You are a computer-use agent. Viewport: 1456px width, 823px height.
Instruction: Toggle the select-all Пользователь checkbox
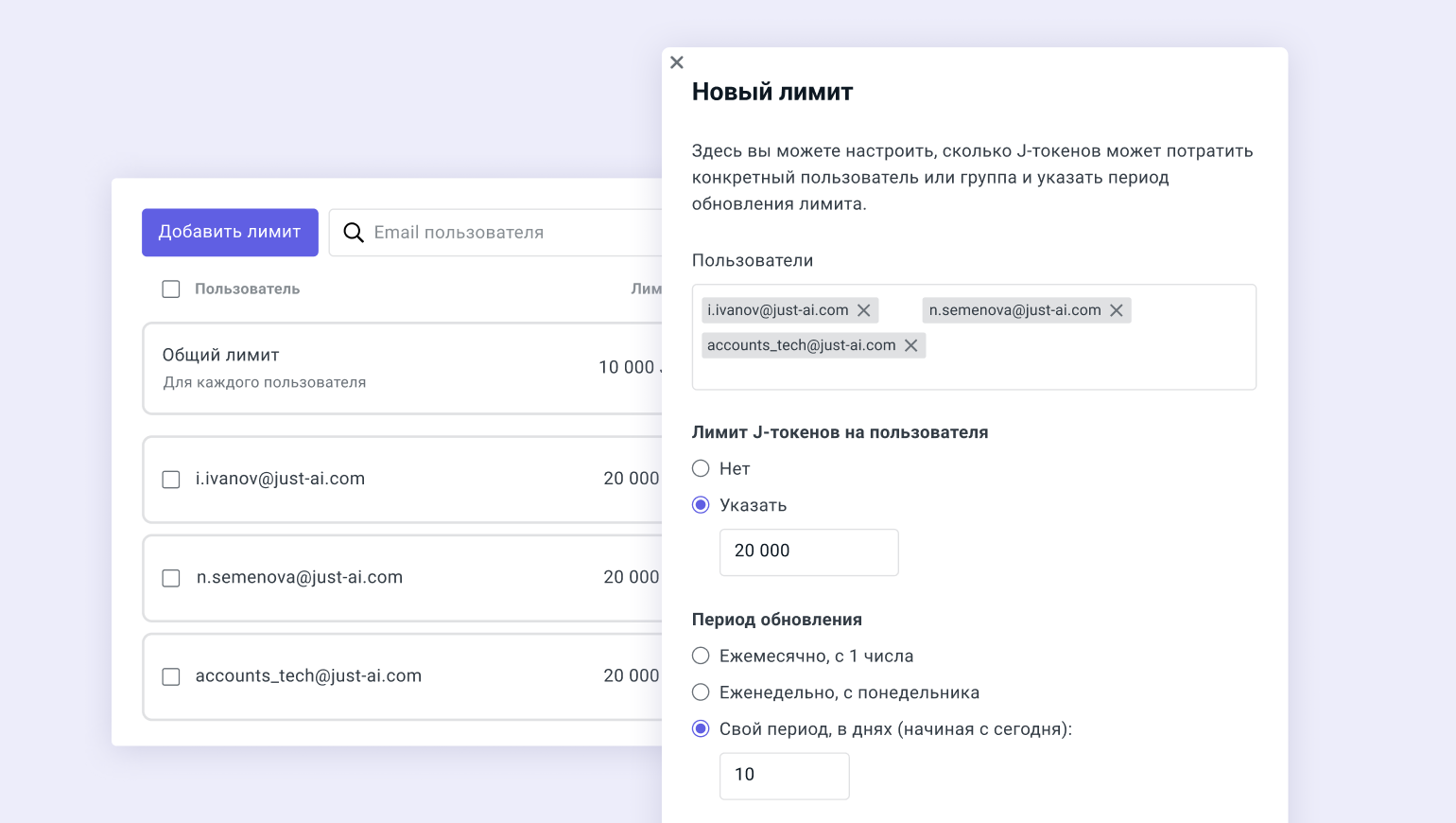coord(171,289)
